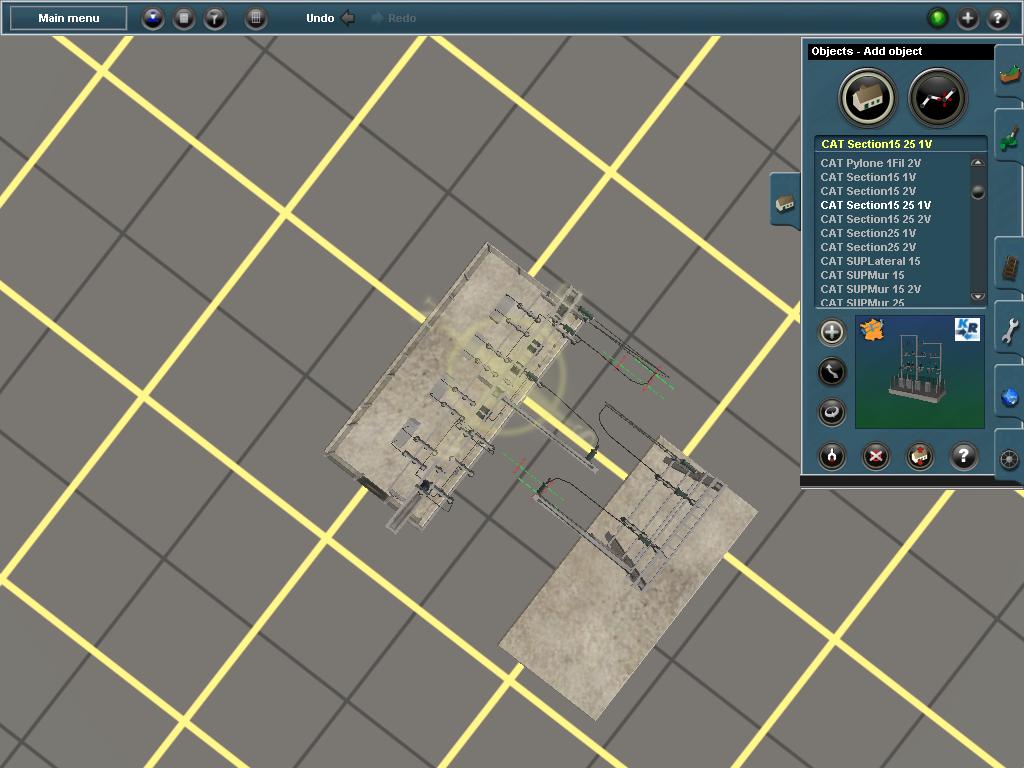Toggle the grid window icon in top toolbar

[x=256, y=18]
